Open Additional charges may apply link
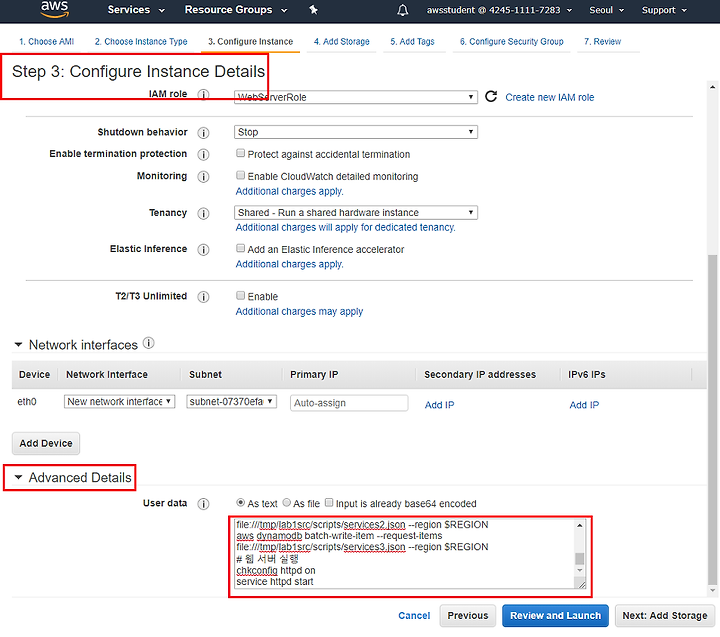 click(299, 311)
